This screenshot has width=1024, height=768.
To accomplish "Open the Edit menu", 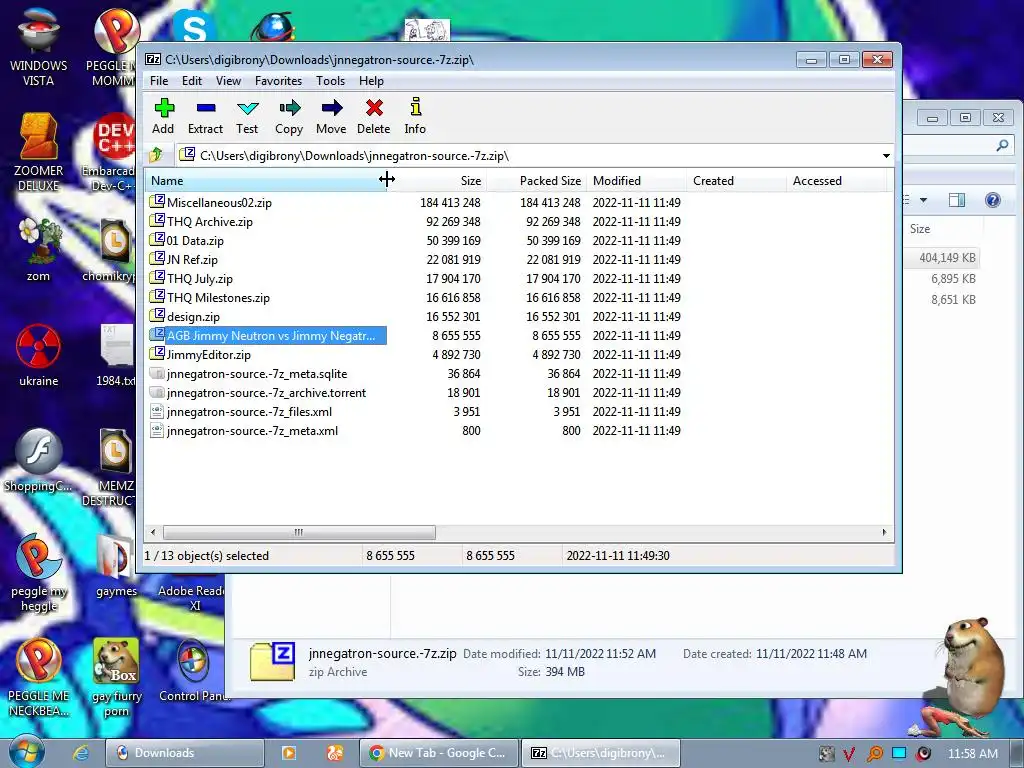I will coord(191,81).
